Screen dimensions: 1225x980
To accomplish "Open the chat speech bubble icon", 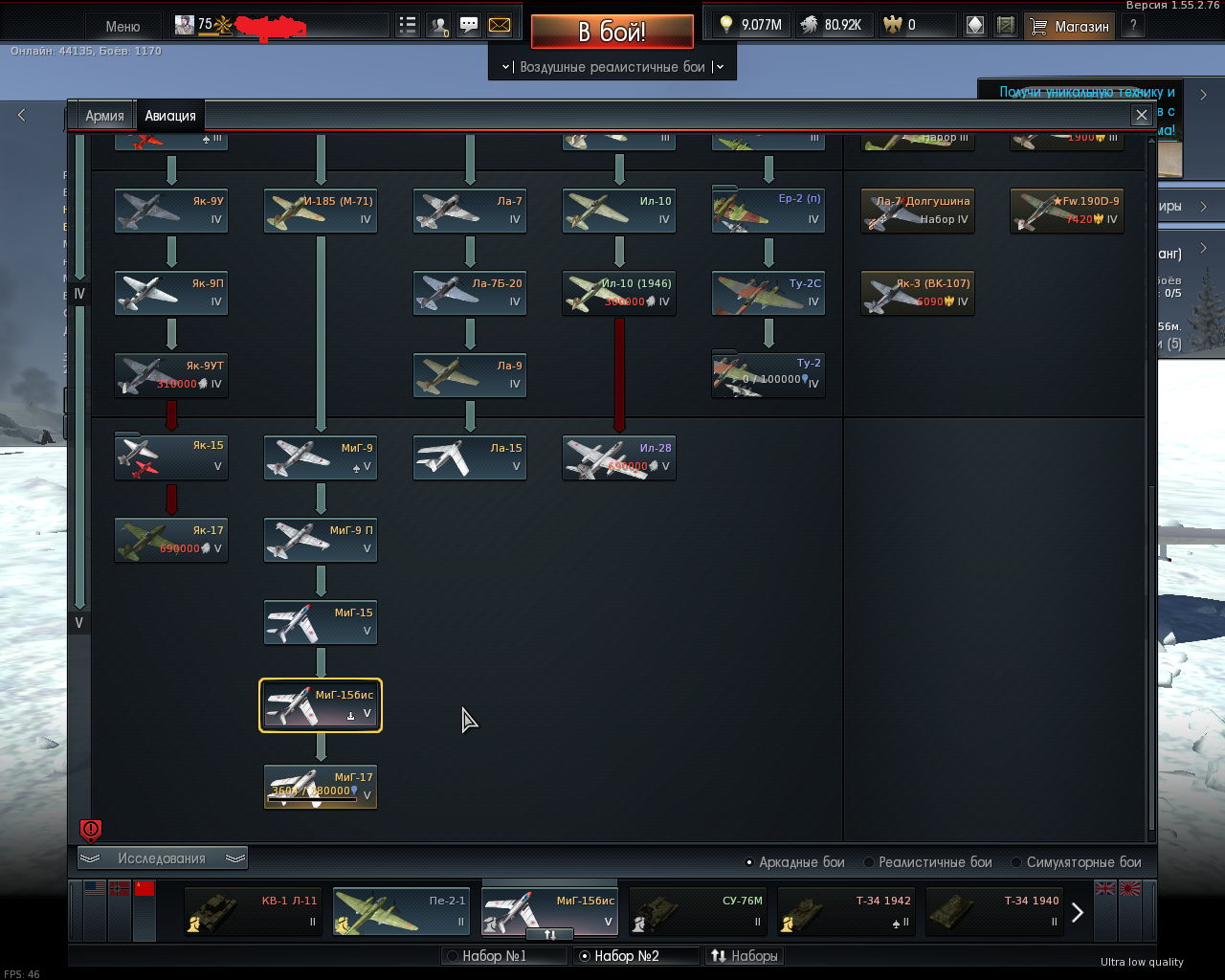I will click(469, 26).
